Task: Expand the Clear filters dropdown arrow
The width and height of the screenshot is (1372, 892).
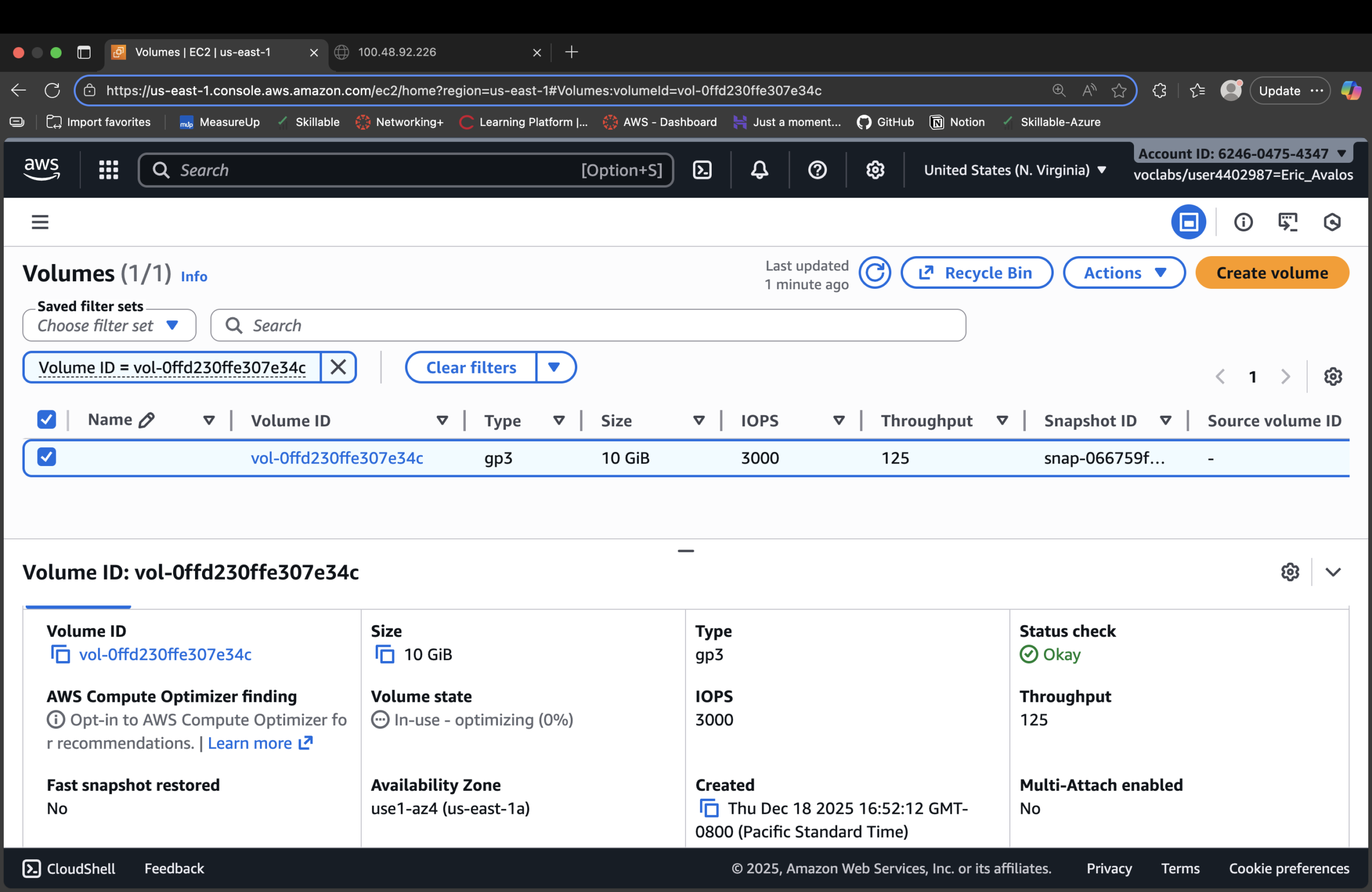Action: (x=555, y=367)
